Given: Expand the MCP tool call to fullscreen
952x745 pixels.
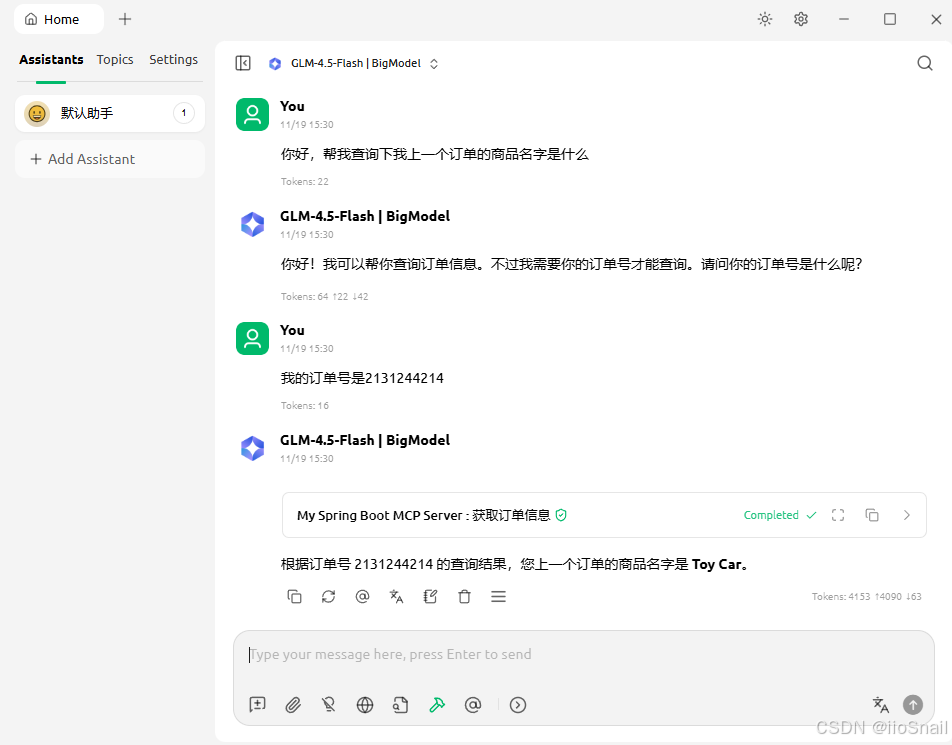Looking at the screenshot, I should [x=838, y=515].
